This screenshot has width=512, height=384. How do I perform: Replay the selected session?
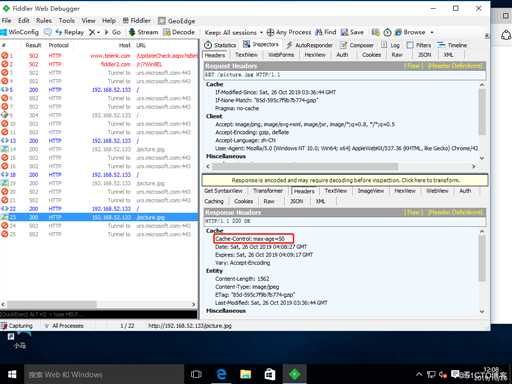point(70,32)
